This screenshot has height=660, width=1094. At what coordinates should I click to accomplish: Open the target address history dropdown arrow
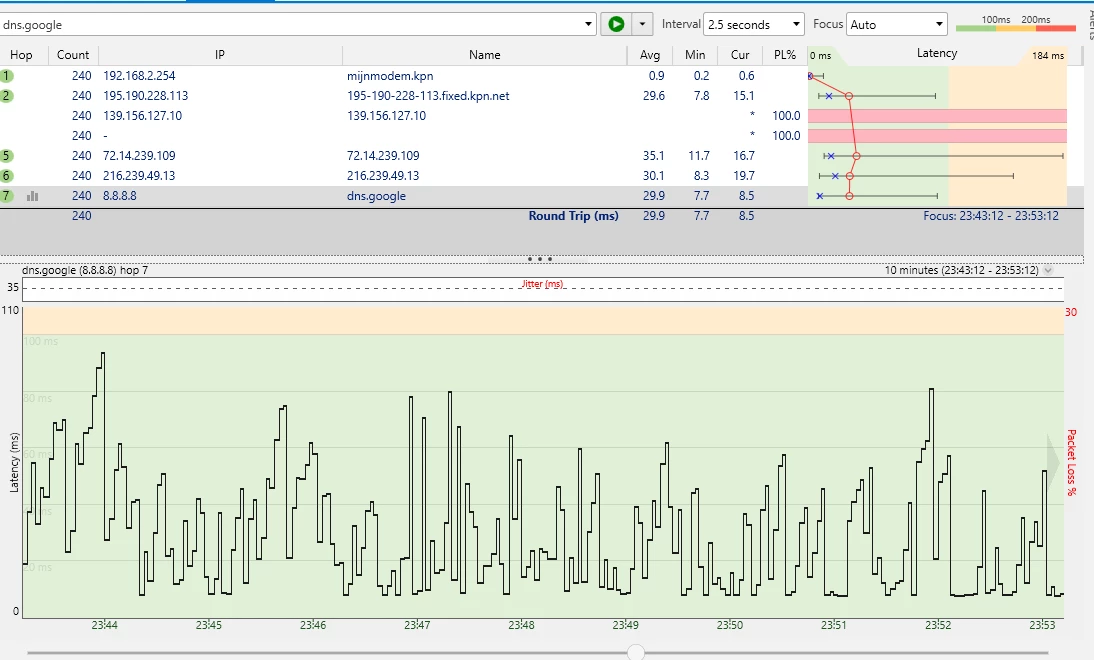click(x=588, y=24)
